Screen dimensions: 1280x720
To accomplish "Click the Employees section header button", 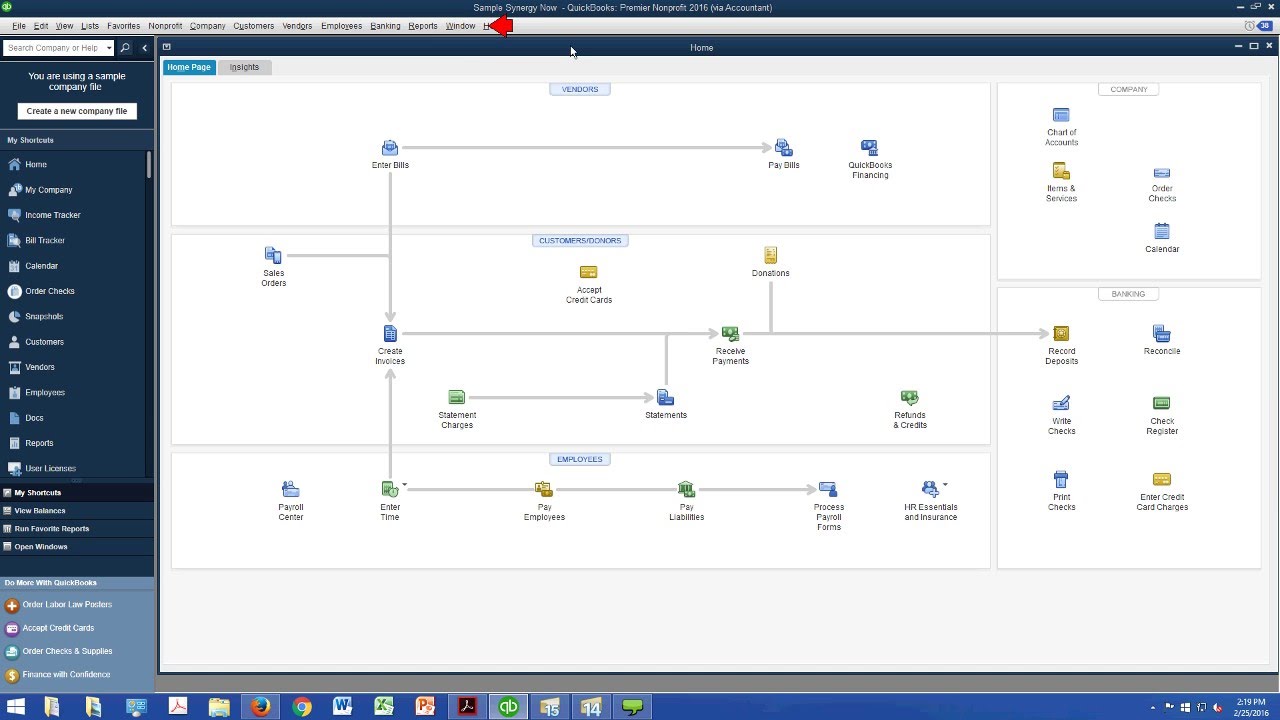I will pyautogui.click(x=580, y=459).
